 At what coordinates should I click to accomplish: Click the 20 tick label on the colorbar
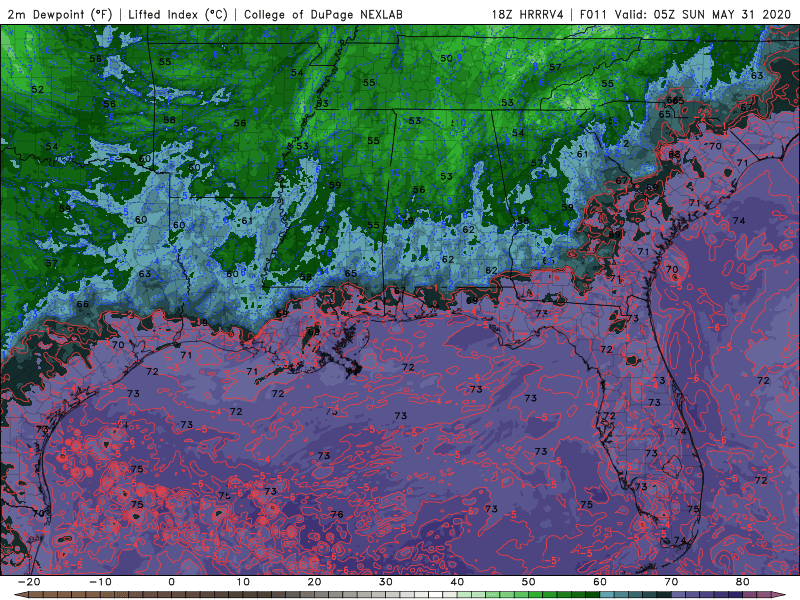314,582
